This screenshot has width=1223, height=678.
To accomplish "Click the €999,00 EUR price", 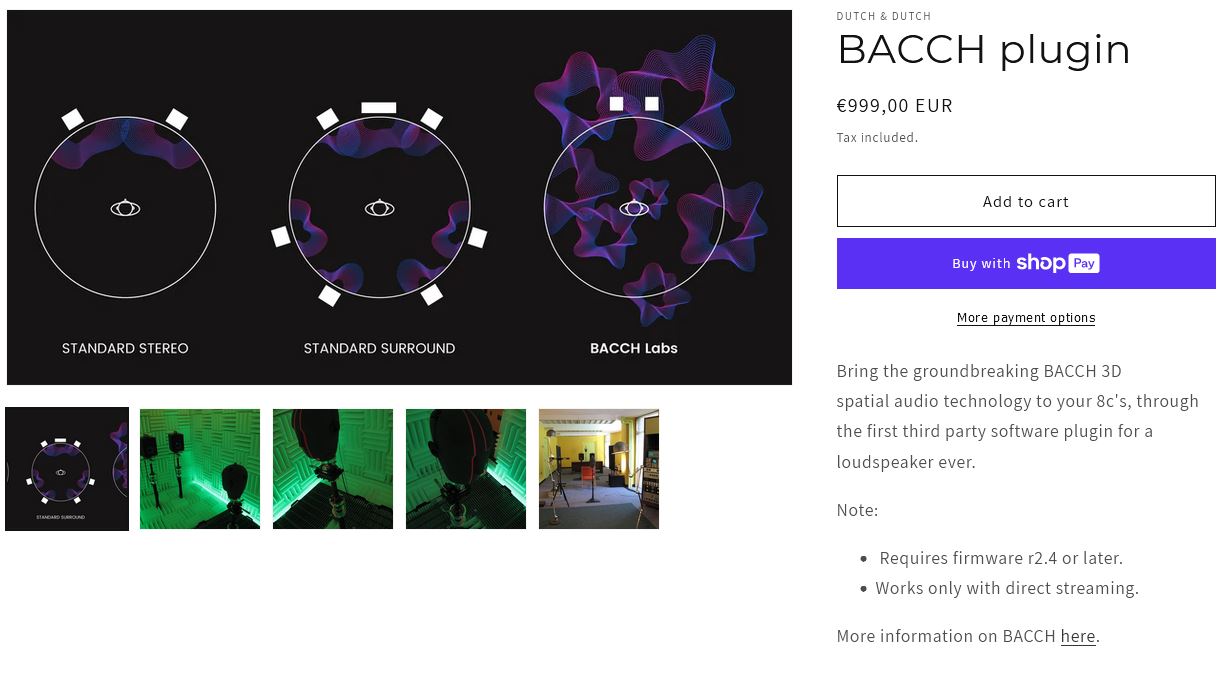I will point(894,105).
